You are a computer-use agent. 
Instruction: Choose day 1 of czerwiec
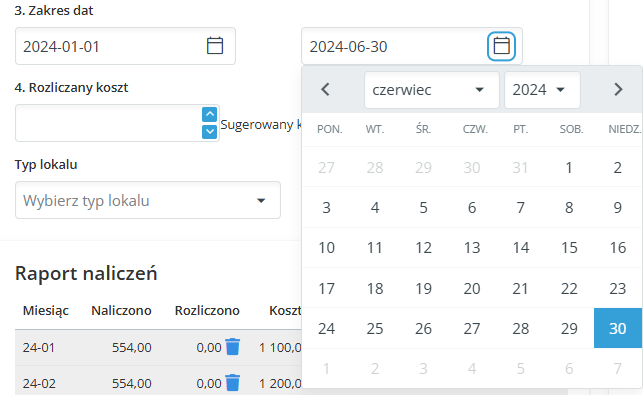tap(569, 167)
